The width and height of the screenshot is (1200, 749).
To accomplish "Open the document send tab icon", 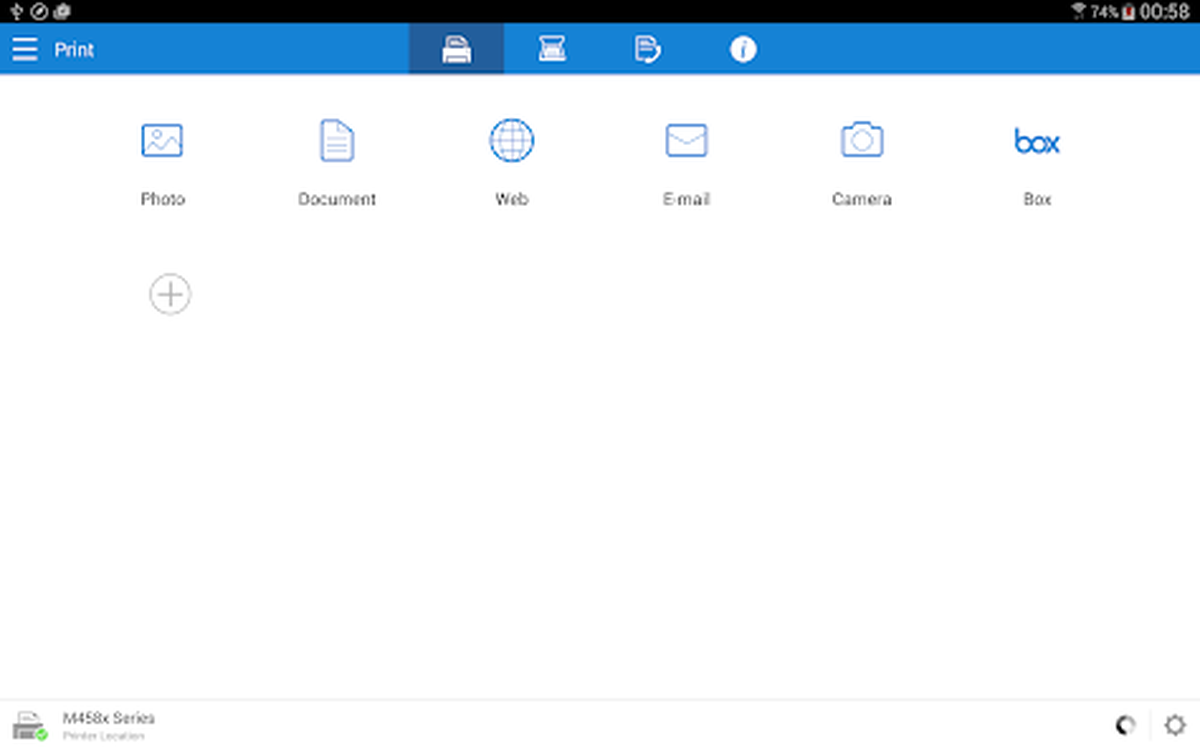I will tap(648, 49).
